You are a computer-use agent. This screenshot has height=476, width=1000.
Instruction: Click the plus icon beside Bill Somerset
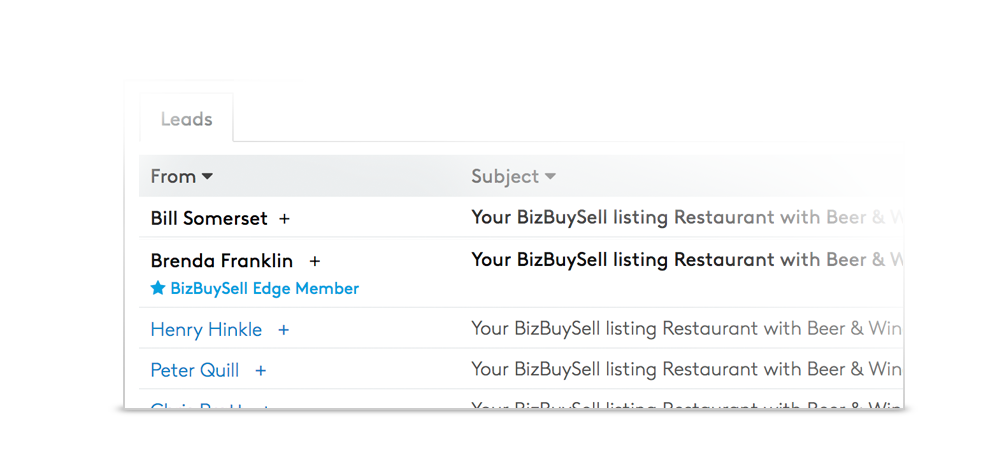(284, 218)
